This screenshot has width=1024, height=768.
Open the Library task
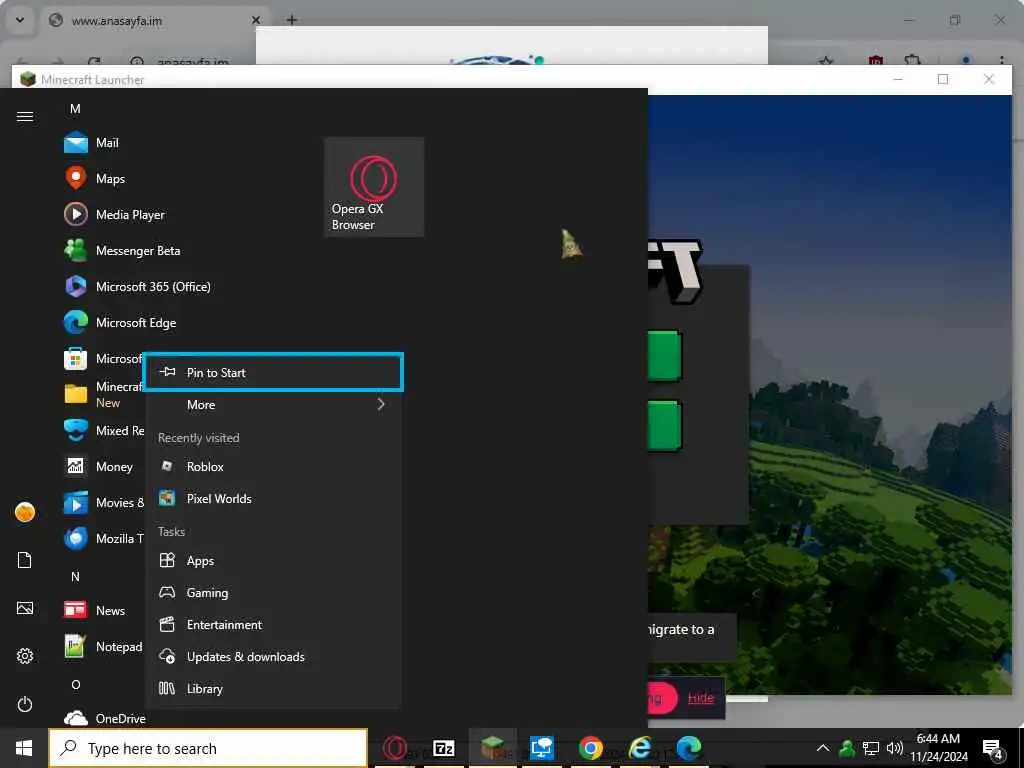tap(273, 688)
